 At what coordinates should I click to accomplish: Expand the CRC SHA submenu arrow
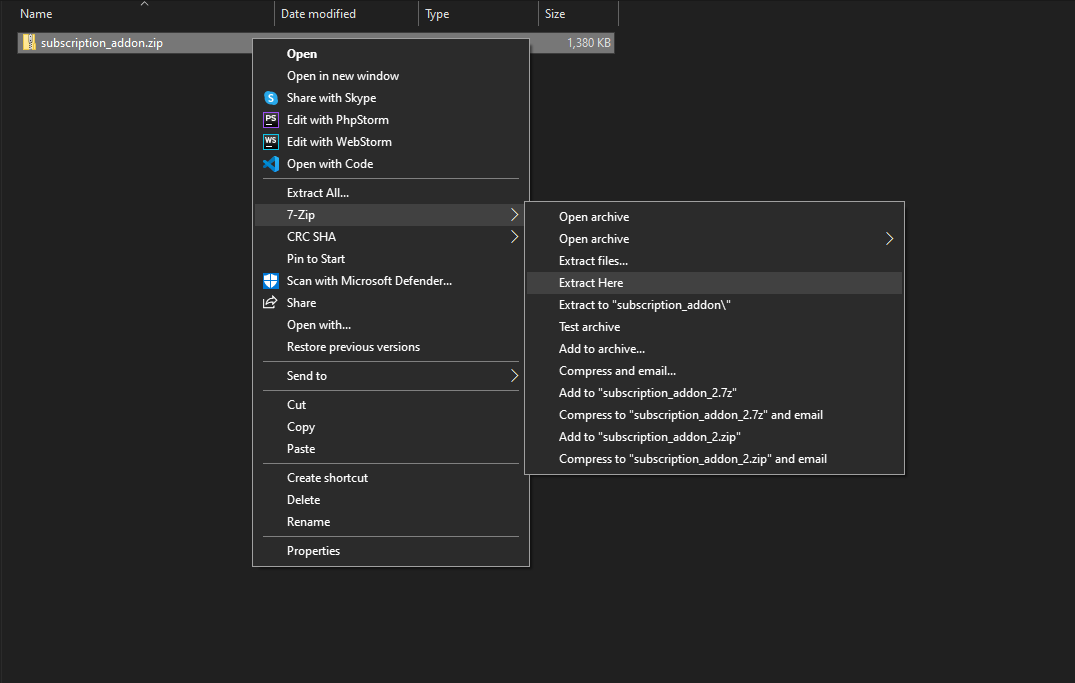point(514,237)
